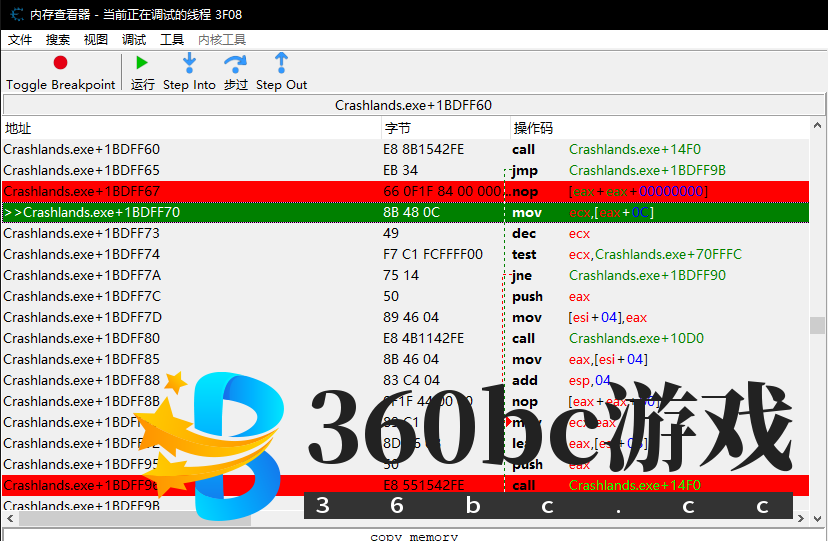
Task: Click the green Run (运行) play icon
Action: [142, 63]
